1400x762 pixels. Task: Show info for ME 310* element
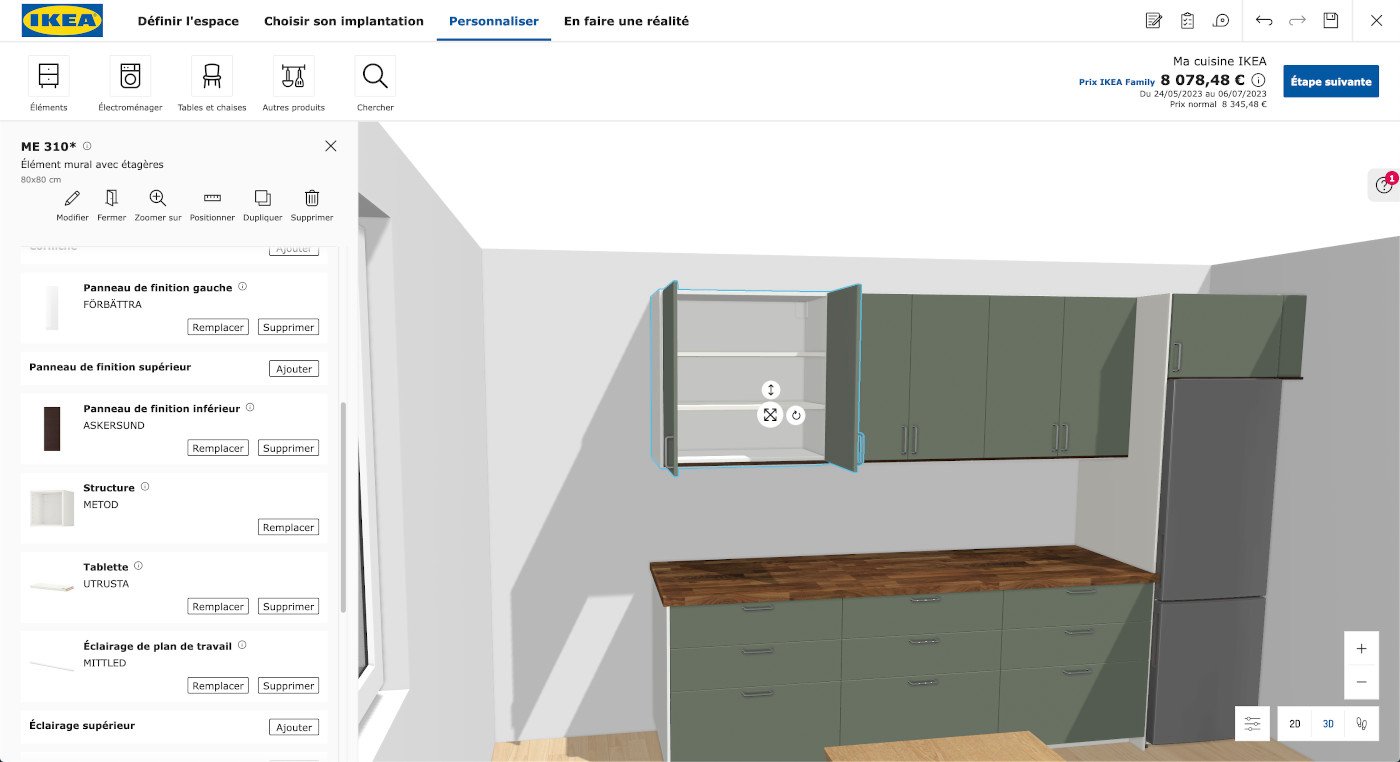[87, 146]
